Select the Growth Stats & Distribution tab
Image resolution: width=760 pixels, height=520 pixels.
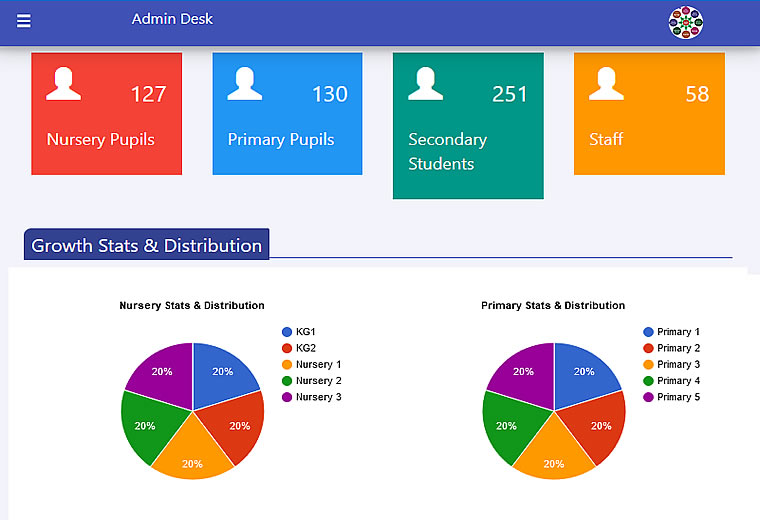coord(147,245)
